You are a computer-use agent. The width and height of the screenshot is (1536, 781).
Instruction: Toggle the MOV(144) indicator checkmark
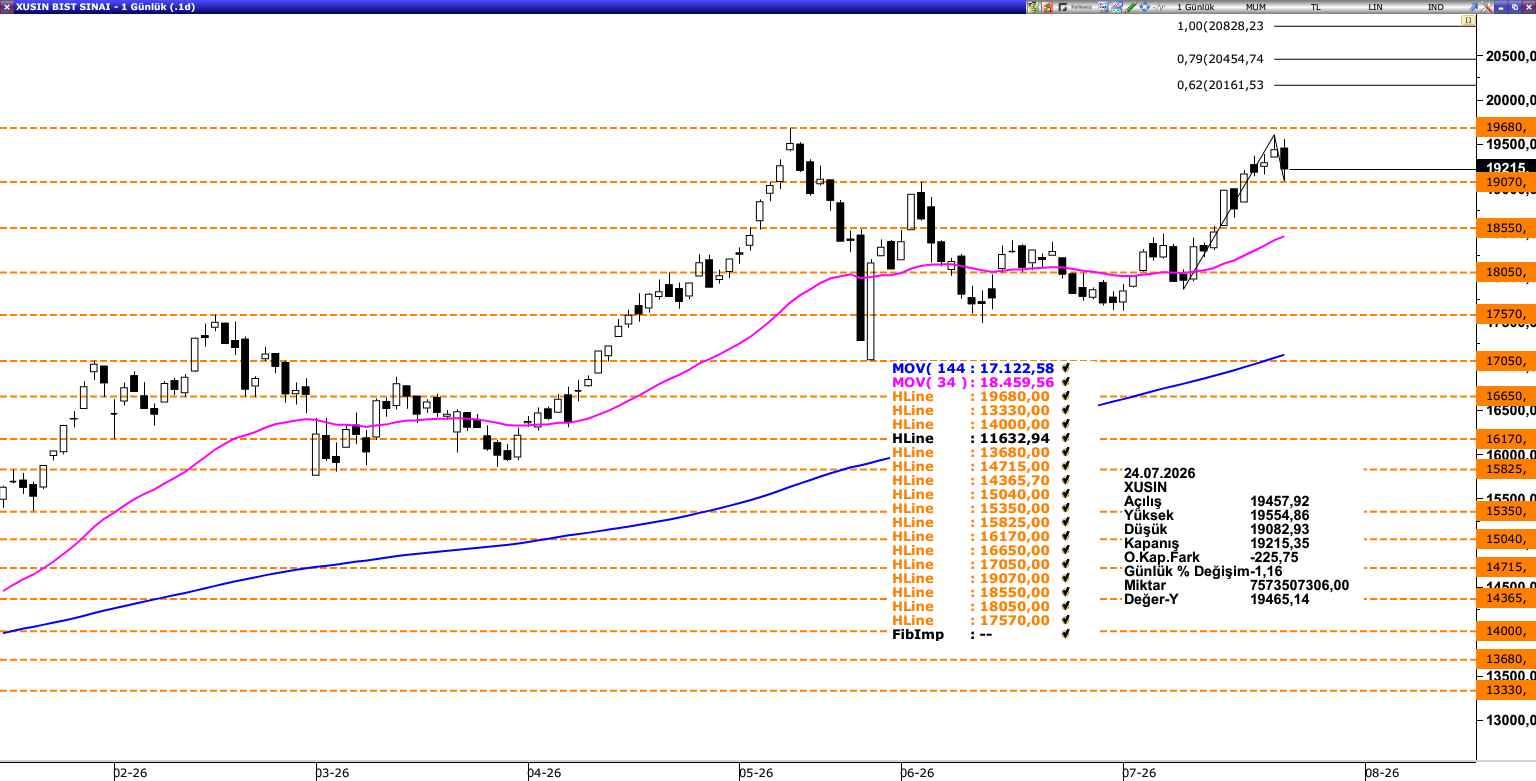click(x=1066, y=368)
